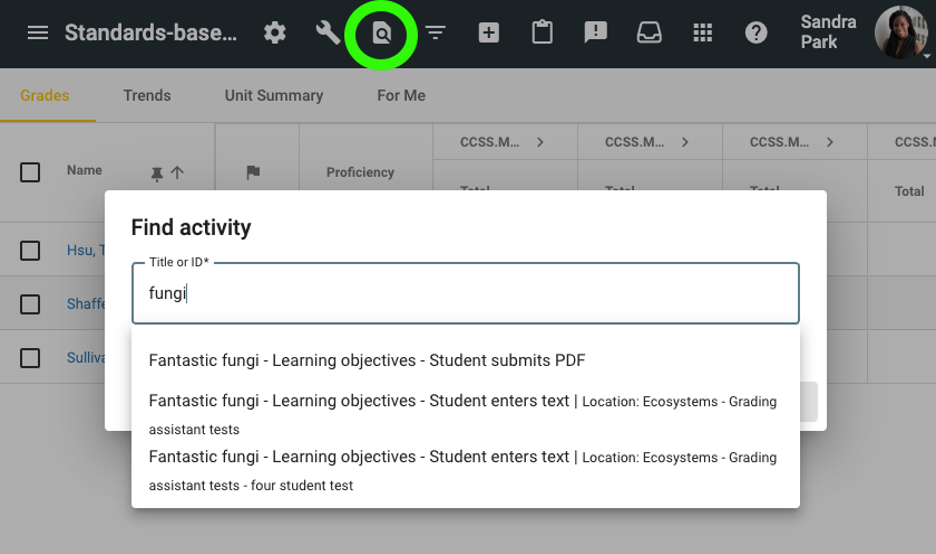
Task: Select Fantastic fungi Student submits PDF suggestion
Action: 465,361
